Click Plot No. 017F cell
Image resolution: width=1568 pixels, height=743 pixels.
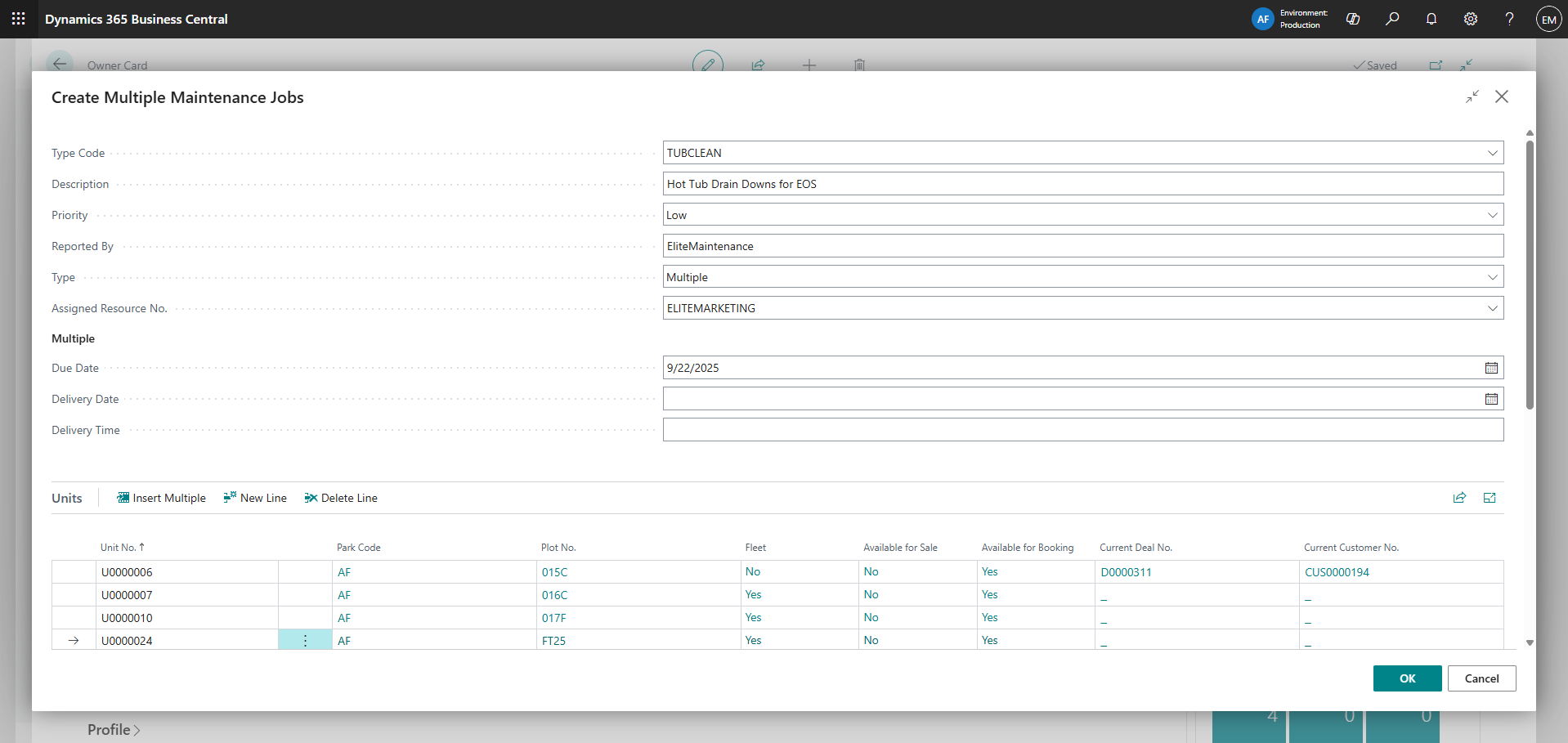point(638,618)
